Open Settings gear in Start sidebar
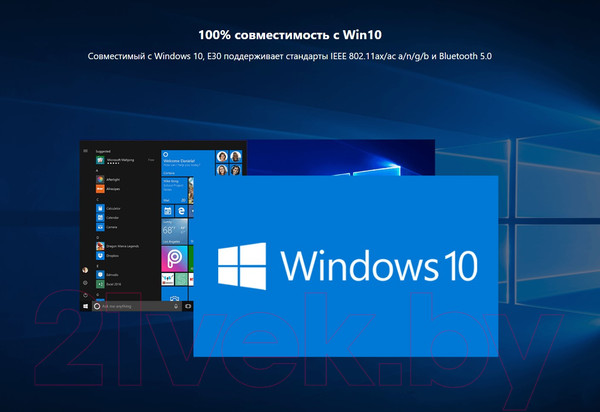The width and height of the screenshot is (600, 412). [x=85, y=283]
